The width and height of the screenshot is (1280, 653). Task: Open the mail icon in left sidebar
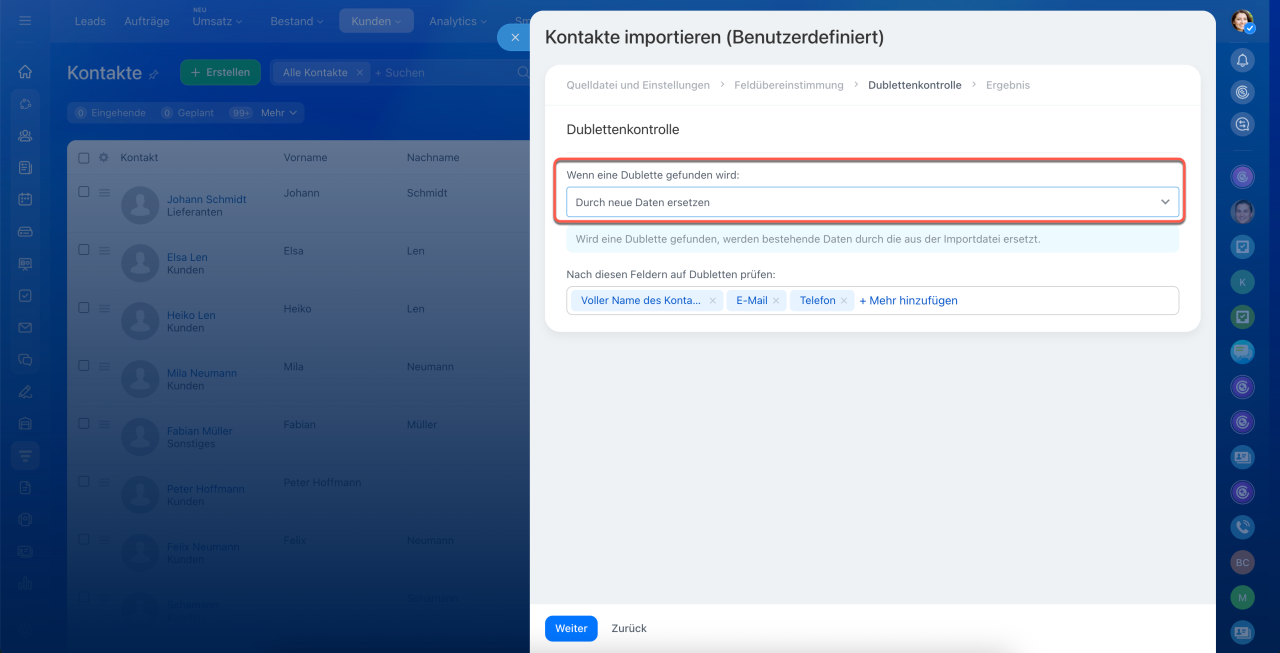click(x=25, y=327)
